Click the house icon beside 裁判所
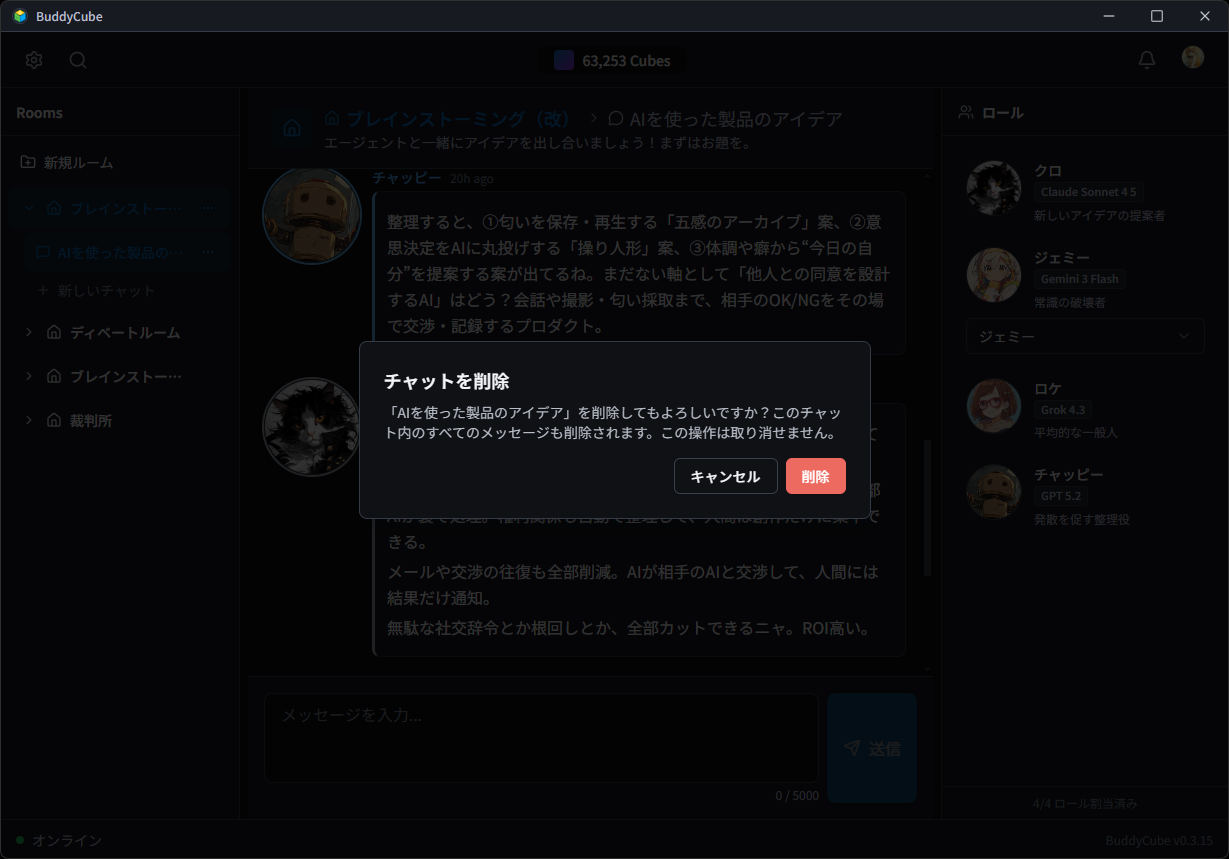The image size is (1229, 859). click(x=54, y=420)
